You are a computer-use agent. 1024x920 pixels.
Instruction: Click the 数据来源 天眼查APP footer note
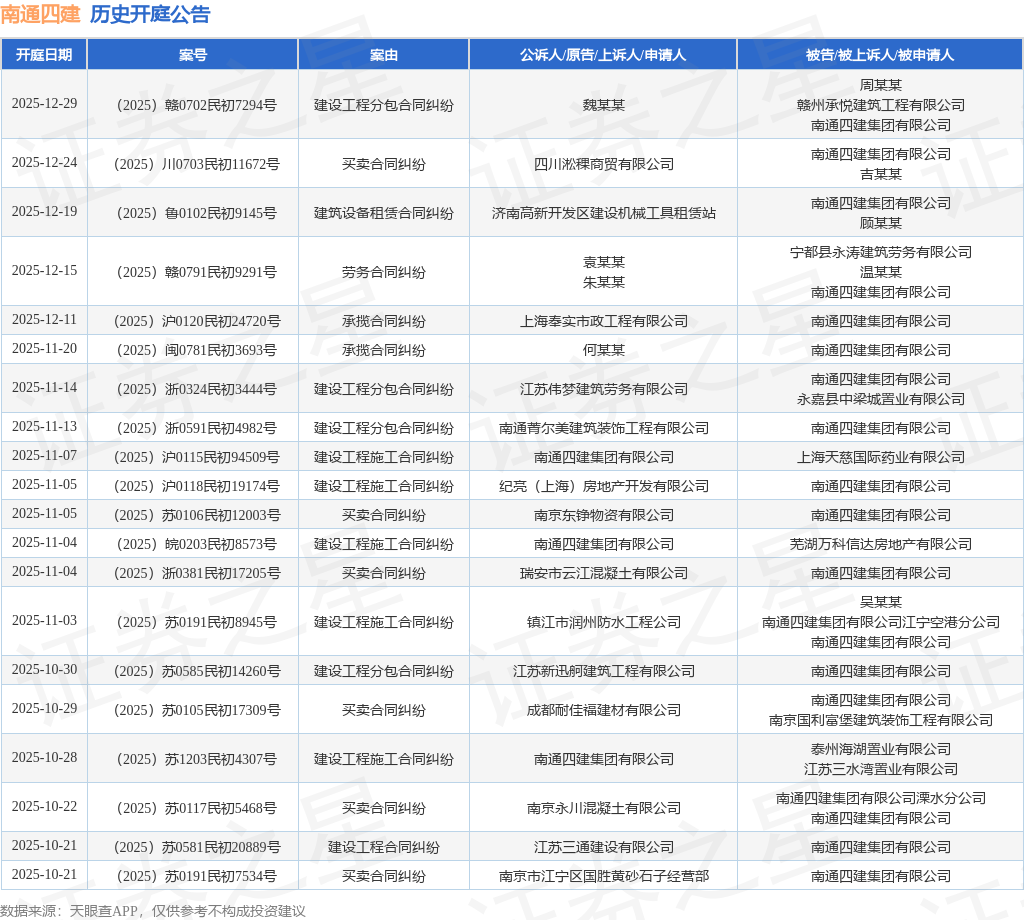(x=153, y=911)
